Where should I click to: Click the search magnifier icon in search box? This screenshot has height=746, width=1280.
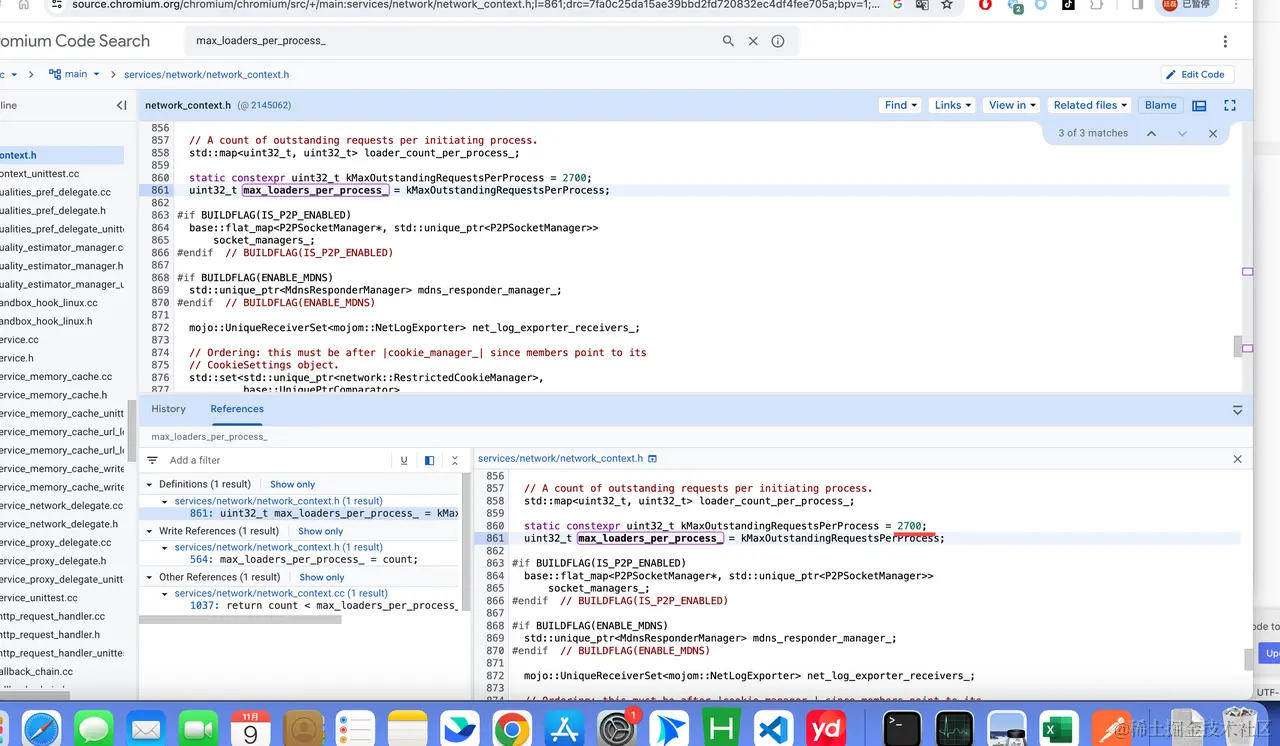pyautogui.click(x=728, y=41)
